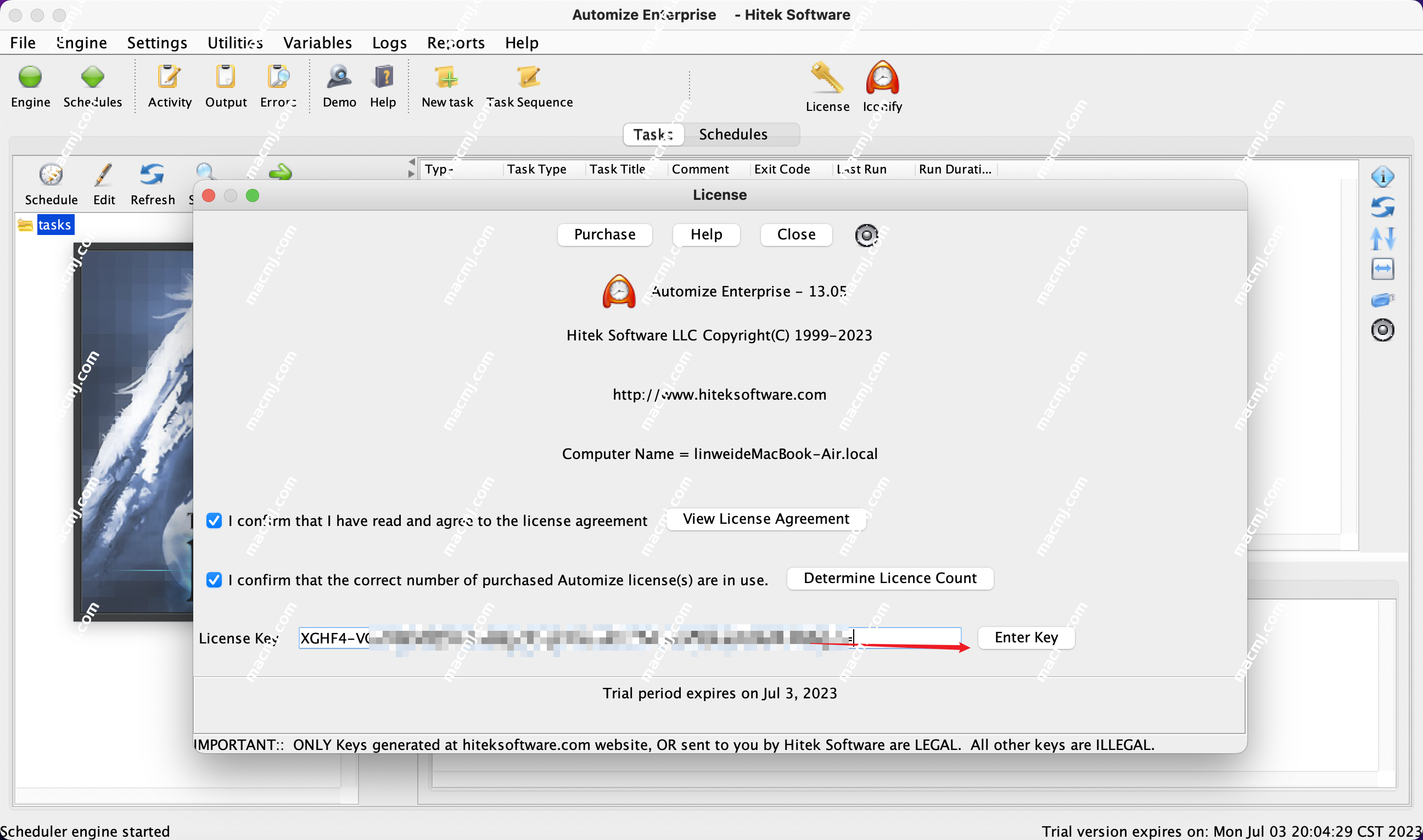Open the Variables menu

317,42
